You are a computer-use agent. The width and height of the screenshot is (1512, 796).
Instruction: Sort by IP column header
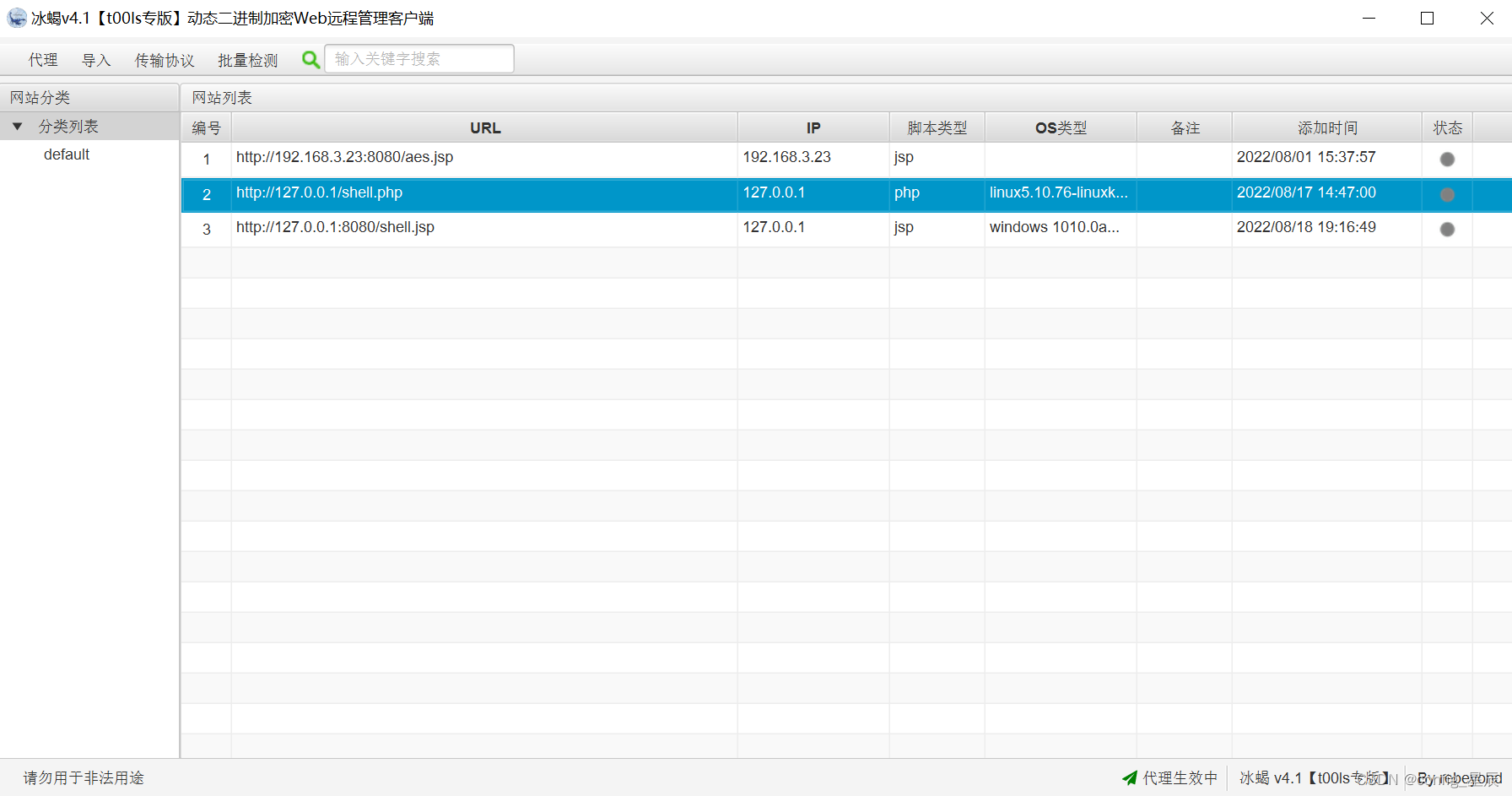[x=813, y=127]
